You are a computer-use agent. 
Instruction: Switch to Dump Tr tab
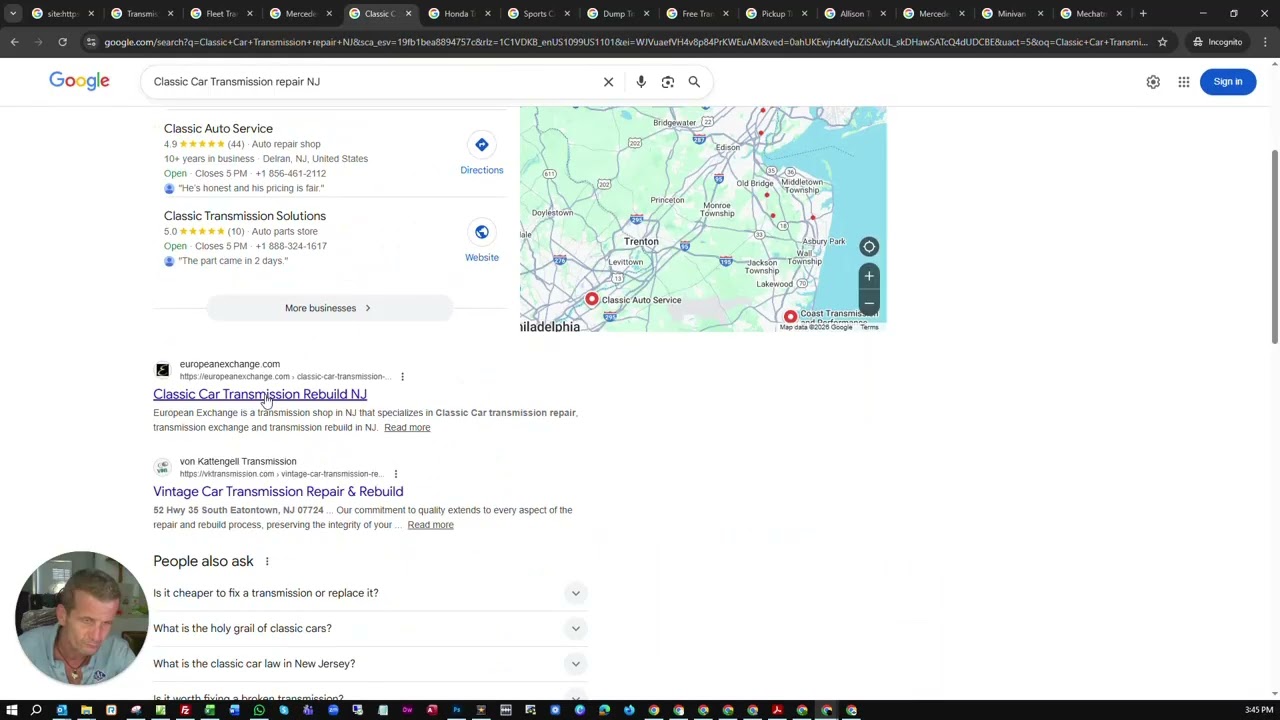click(617, 14)
